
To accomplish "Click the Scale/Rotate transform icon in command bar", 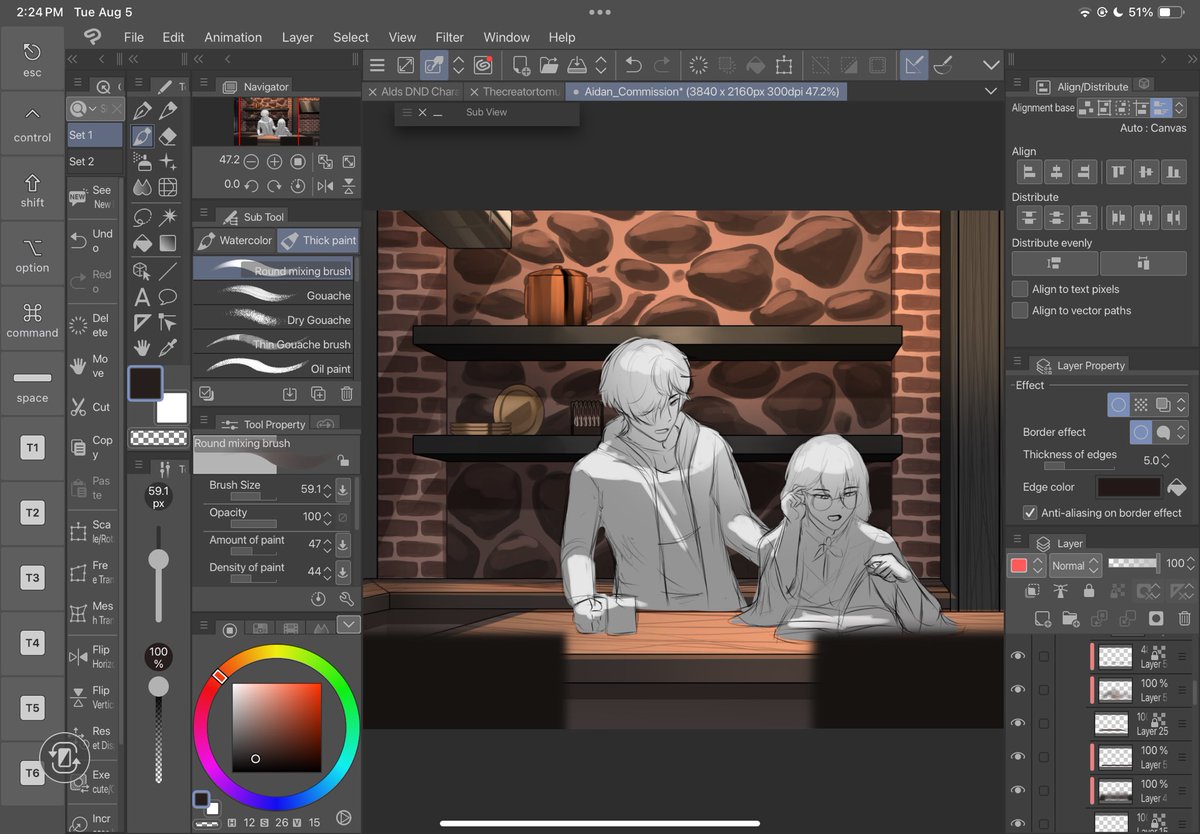I will 784,65.
